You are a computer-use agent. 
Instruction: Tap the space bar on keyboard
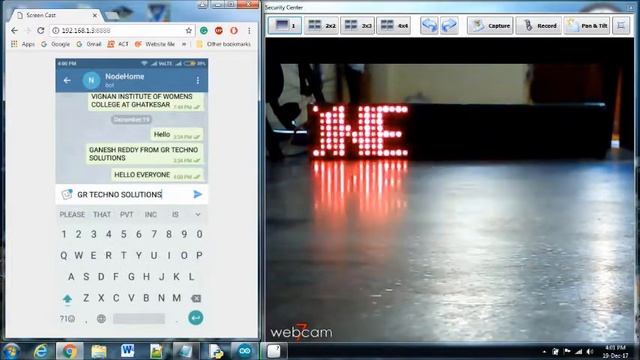[139, 319]
